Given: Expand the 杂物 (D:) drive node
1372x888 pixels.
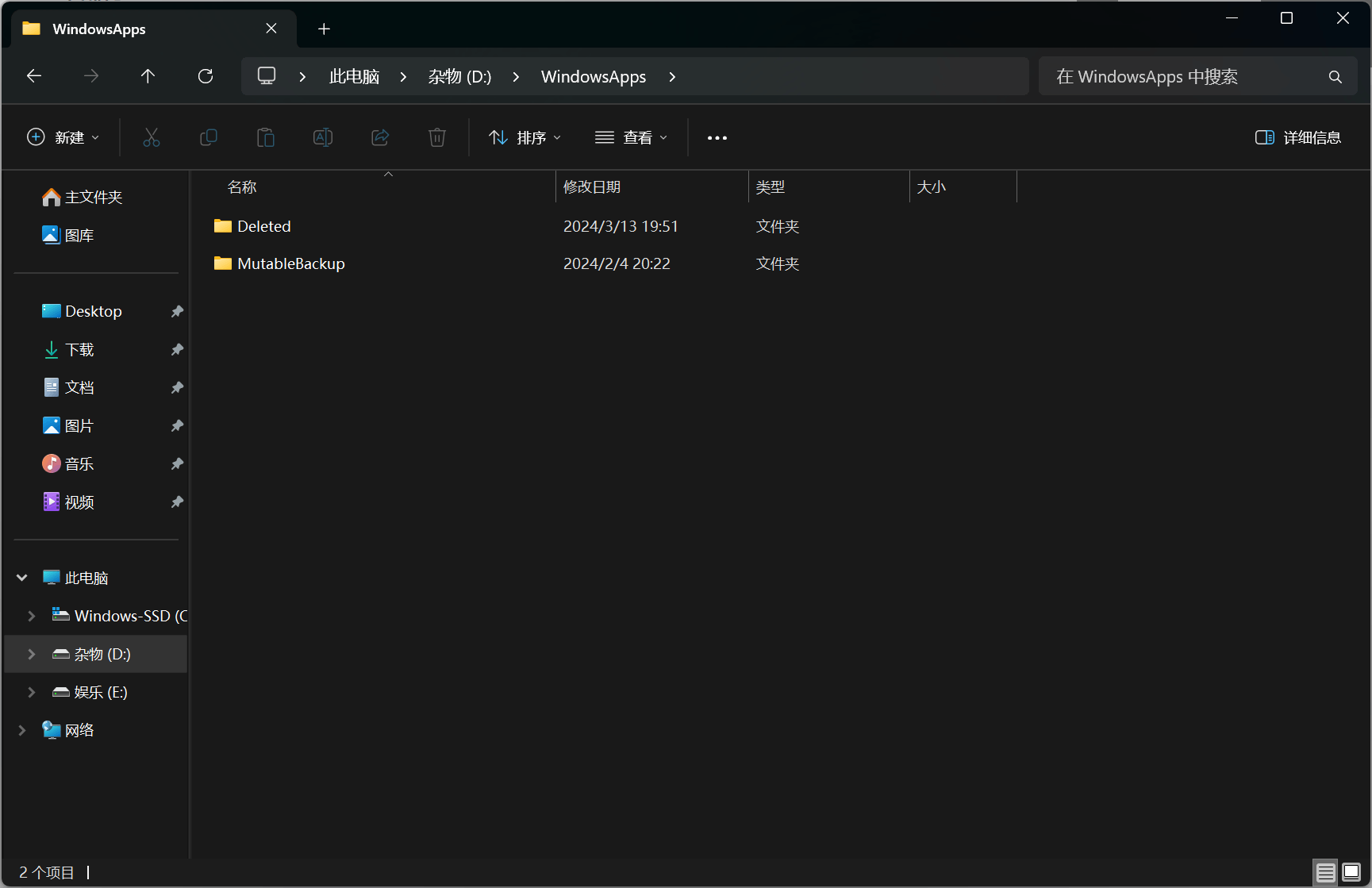Looking at the screenshot, I should [x=32, y=654].
